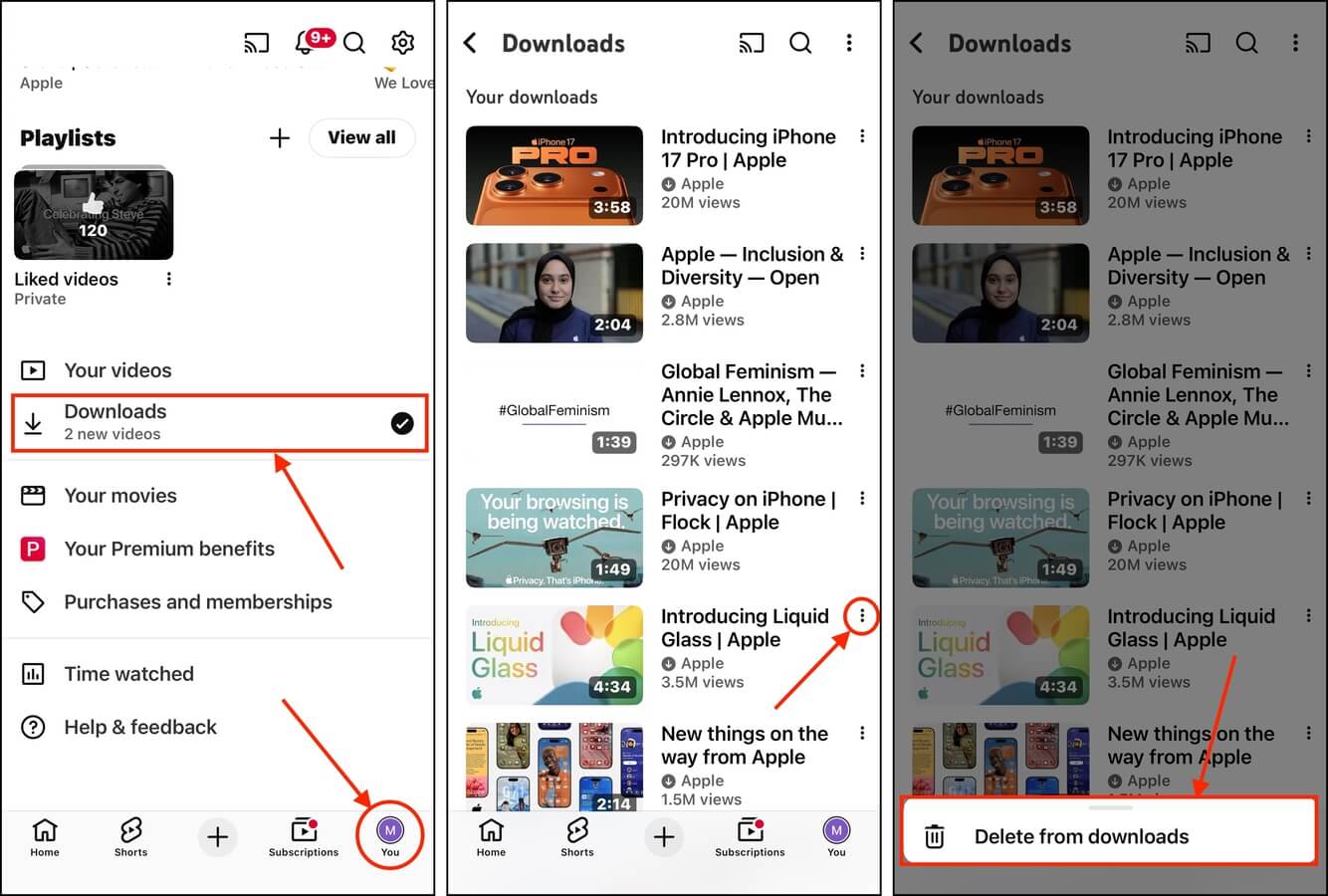1328x896 pixels.
Task: Open the three-dot menu on Introducing Liquid Glass
Action: point(861,615)
